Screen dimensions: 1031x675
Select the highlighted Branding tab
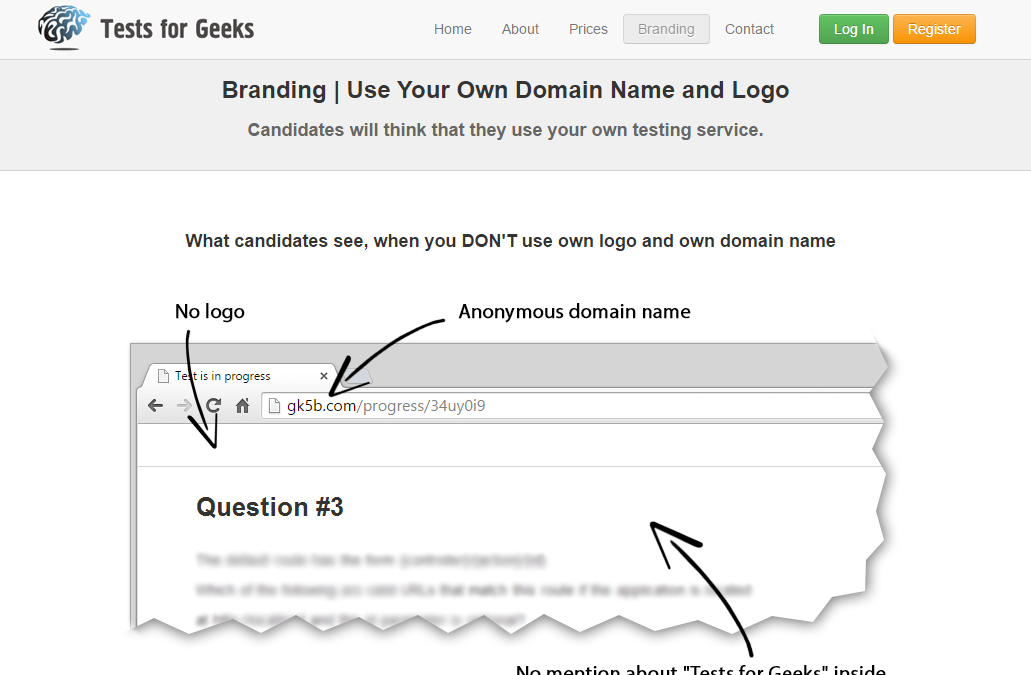click(x=666, y=29)
